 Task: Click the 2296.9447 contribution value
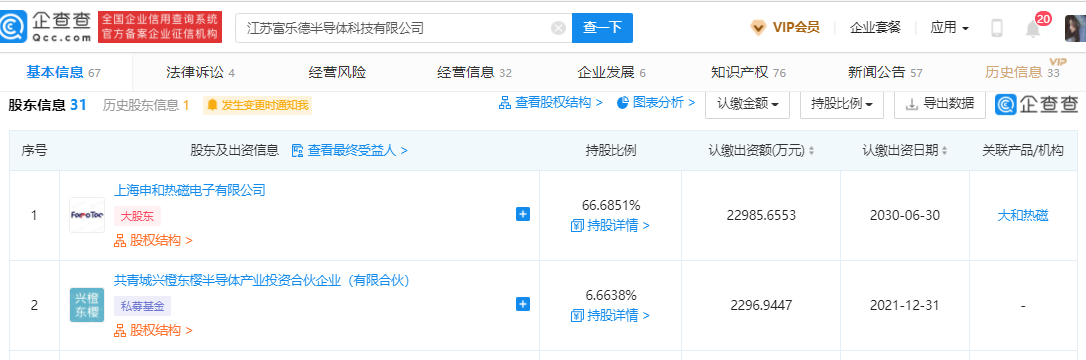coord(761,305)
